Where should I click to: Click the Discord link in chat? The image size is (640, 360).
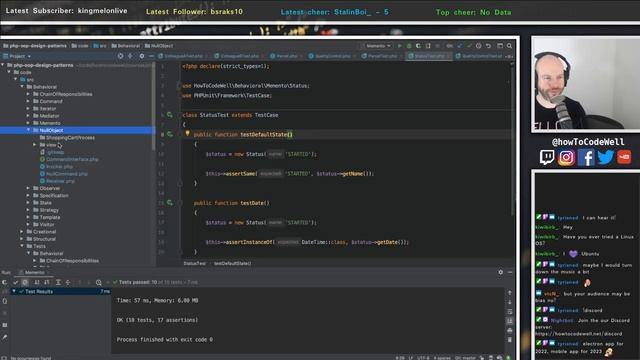pyautogui.click(x=579, y=334)
